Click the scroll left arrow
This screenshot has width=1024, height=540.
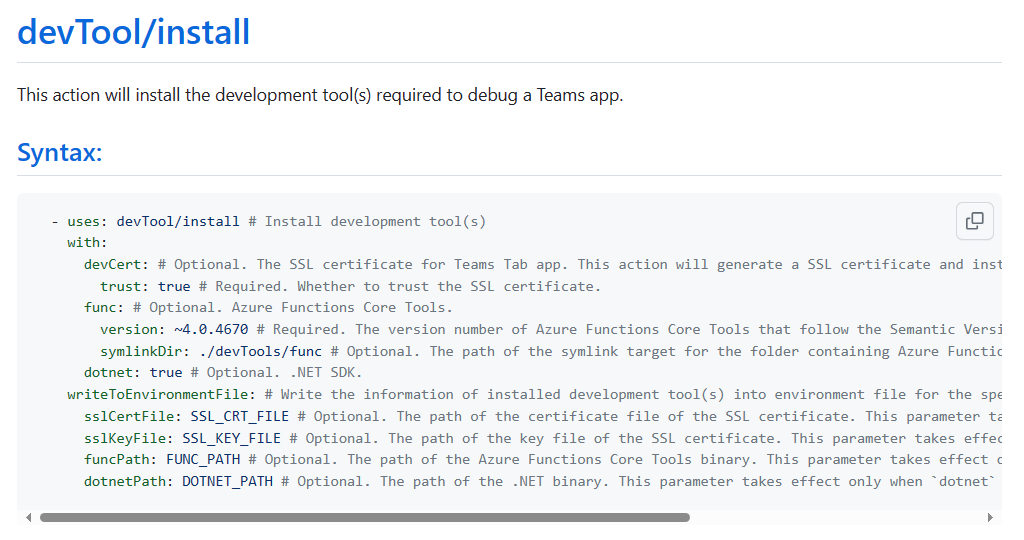(28, 517)
